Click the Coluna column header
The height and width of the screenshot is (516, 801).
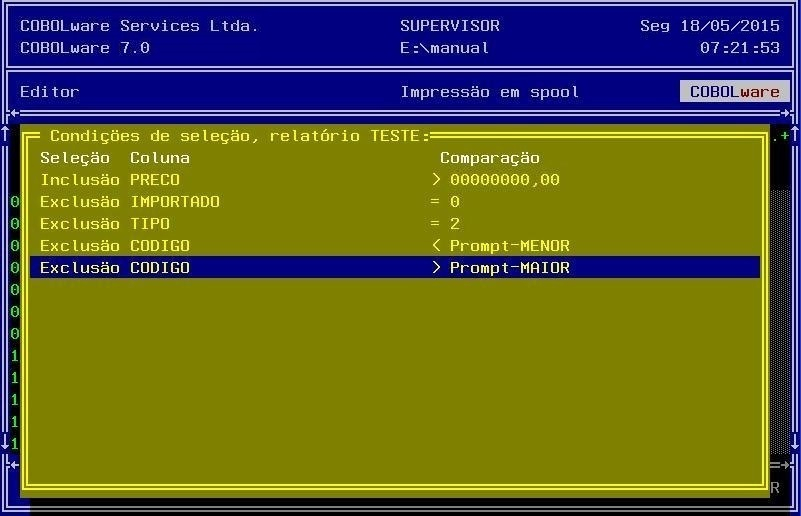point(160,158)
